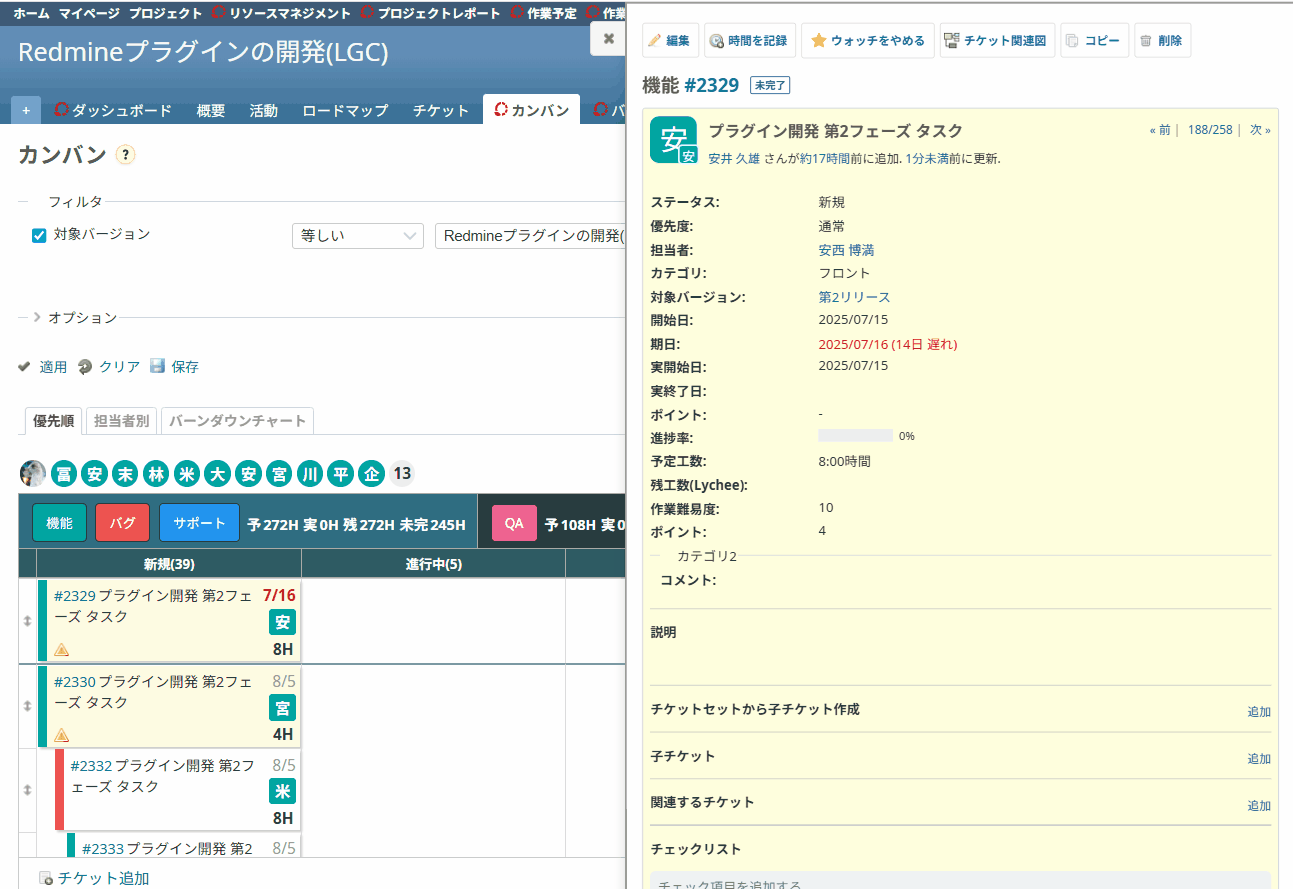This screenshot has height=889, width=1293.
Task: Click the warning triangle on card #2330
Action: pyautogui.click(x=61, y=736)
